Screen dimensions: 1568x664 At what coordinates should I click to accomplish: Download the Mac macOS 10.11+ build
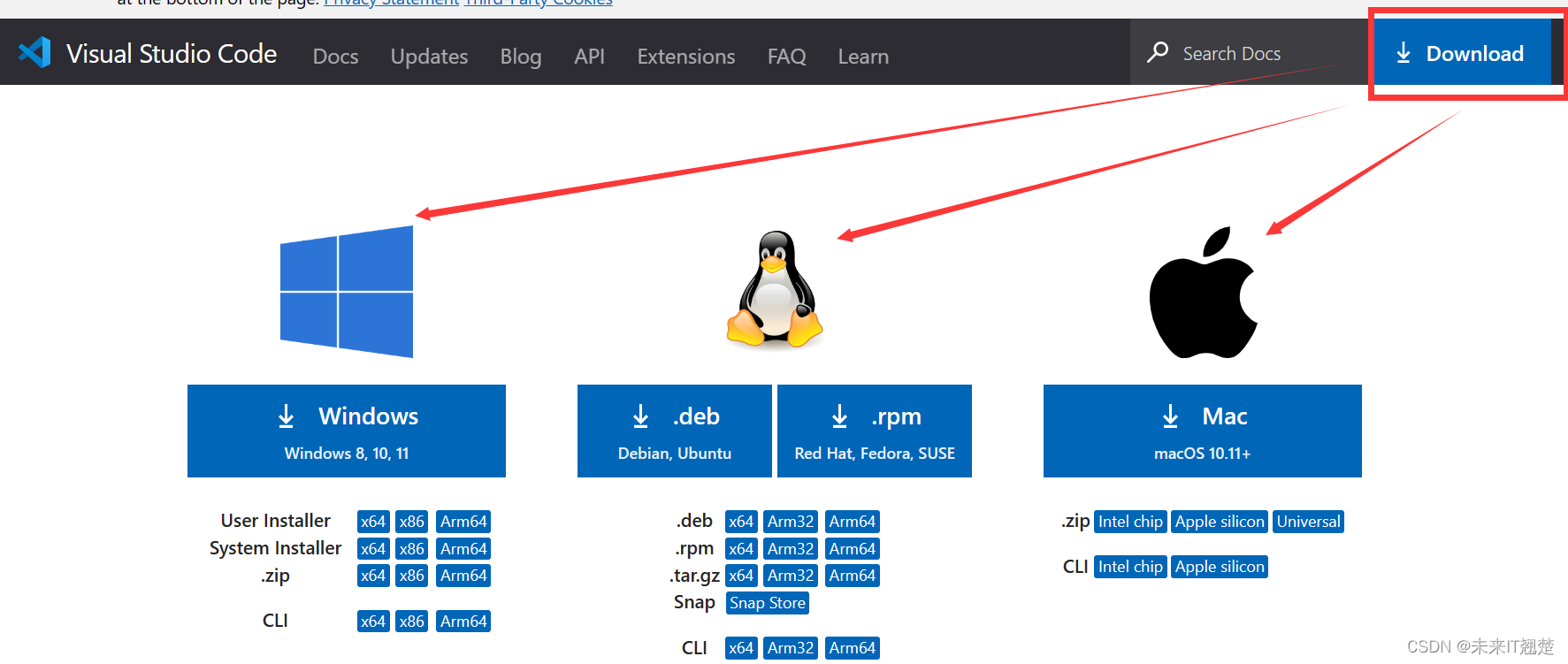tap(1203, 431)
